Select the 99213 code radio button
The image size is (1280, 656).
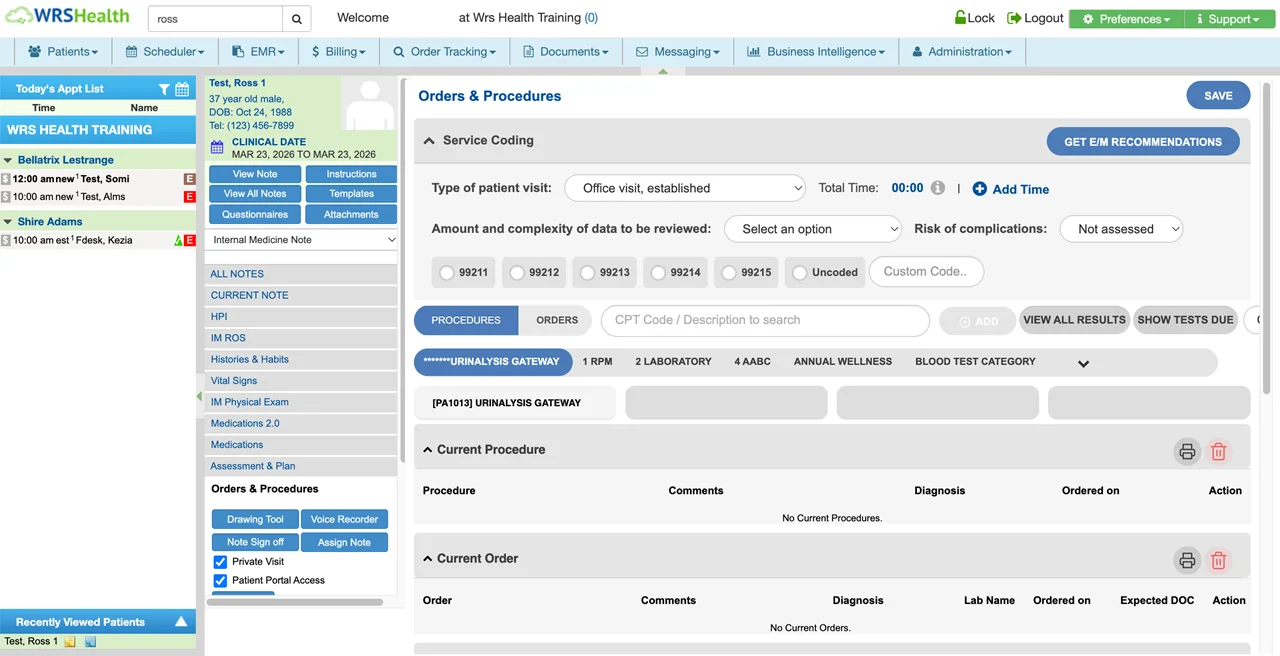point(588,272)
